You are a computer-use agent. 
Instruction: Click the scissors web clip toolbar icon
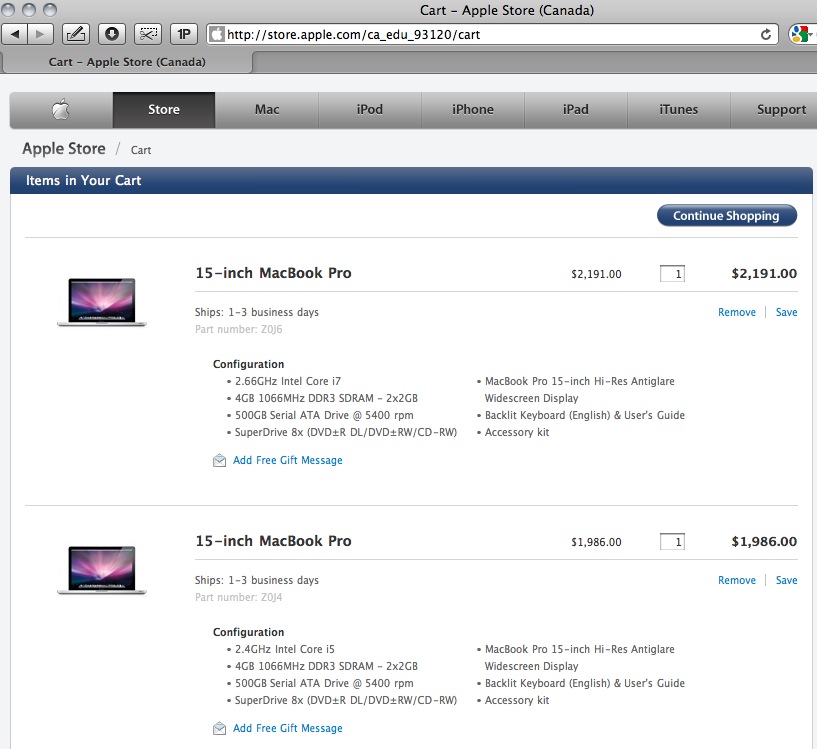click(148, 34)
